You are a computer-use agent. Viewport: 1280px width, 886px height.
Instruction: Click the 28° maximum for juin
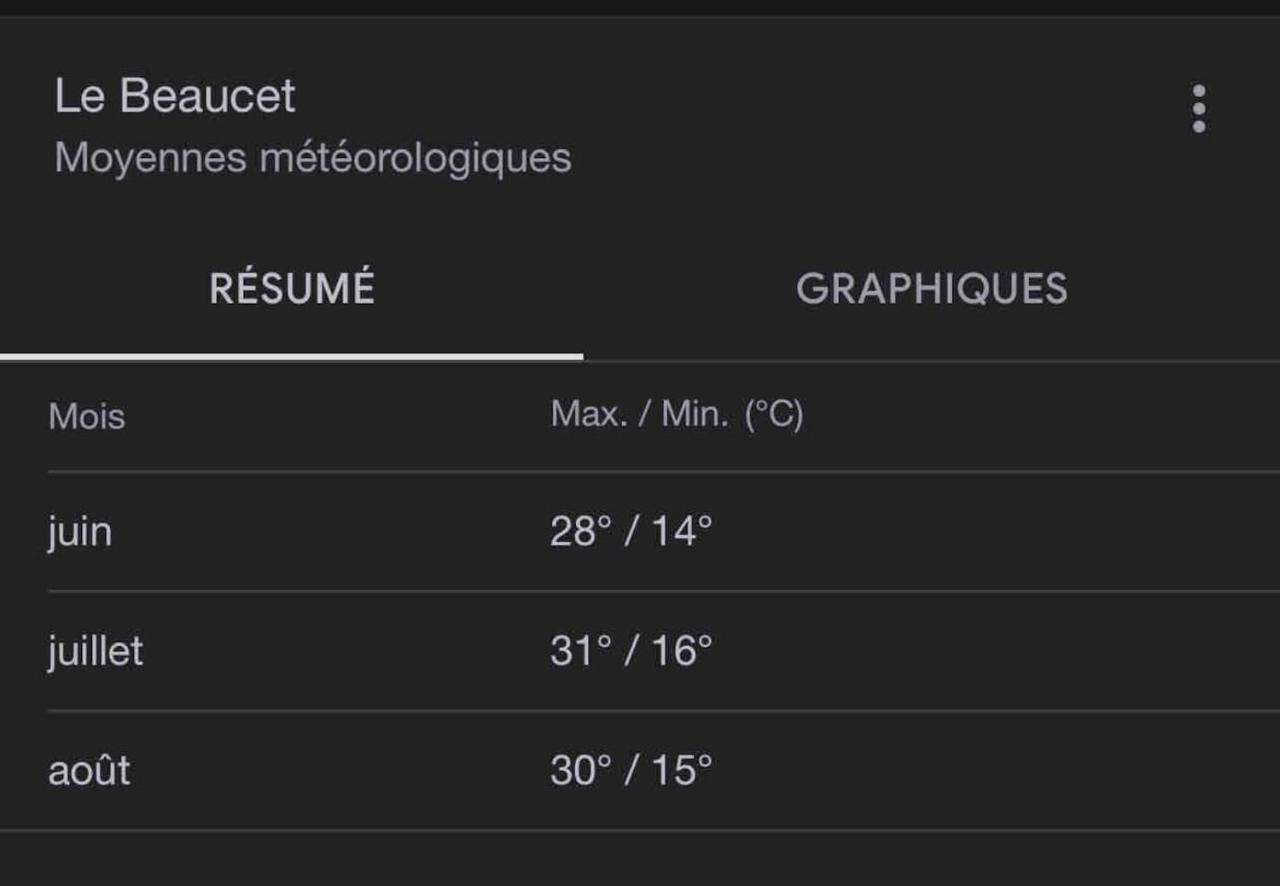click(580, 531)
